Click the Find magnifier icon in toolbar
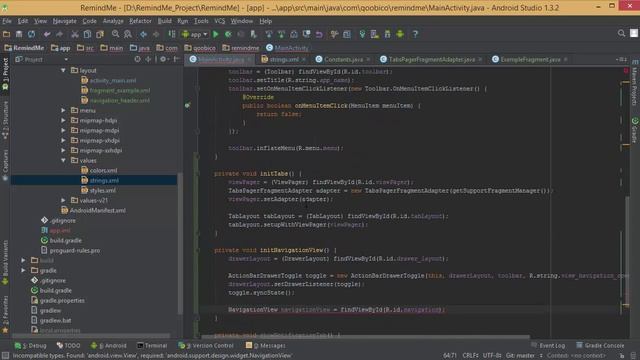Viewport: 640px width, 360px height. tap(116, 34)
